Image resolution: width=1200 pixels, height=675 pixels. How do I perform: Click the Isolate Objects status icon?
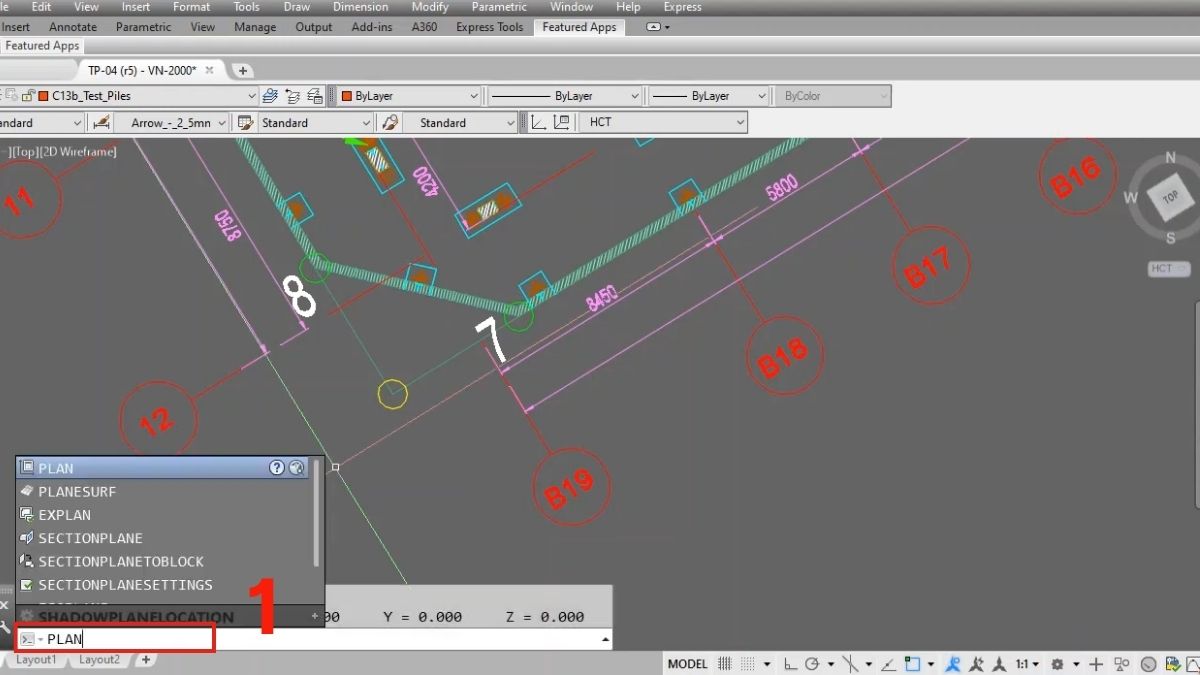click(1121, 664)
